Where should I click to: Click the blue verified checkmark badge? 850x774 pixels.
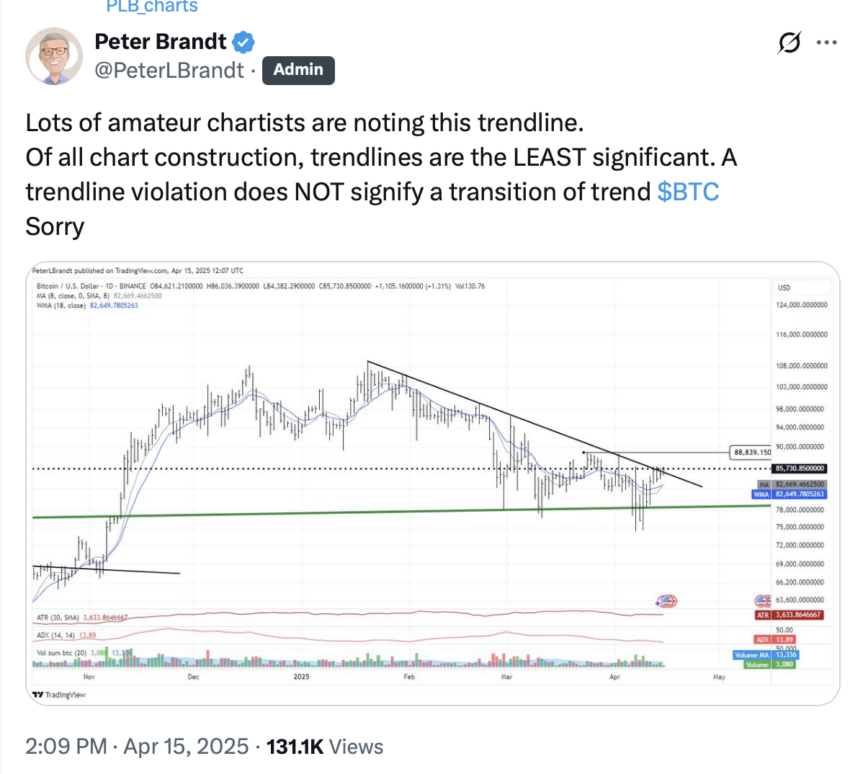click(x=243, y=42)
